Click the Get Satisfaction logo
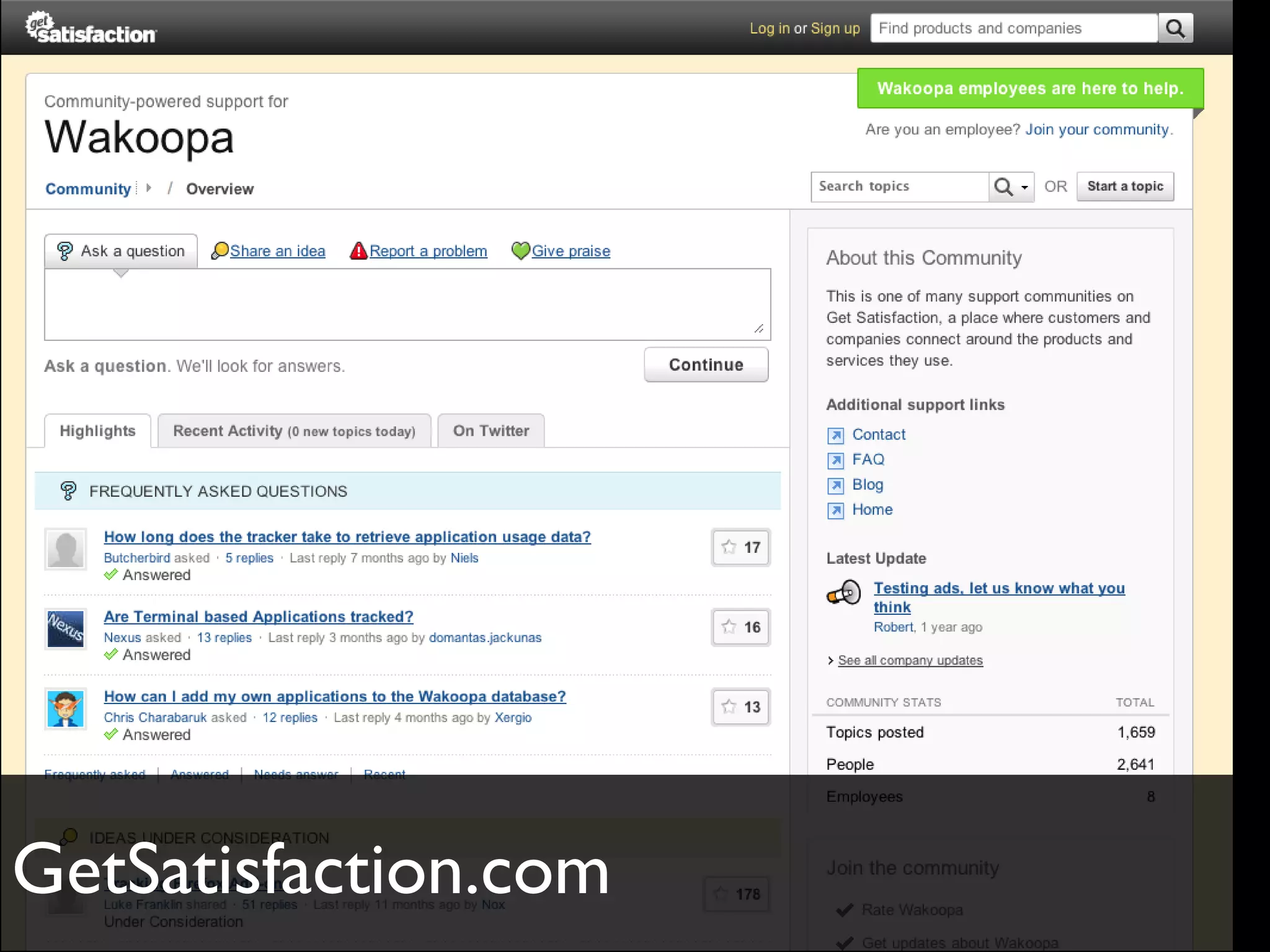This screenshot has height=952, width=1270. pos(91,28)
